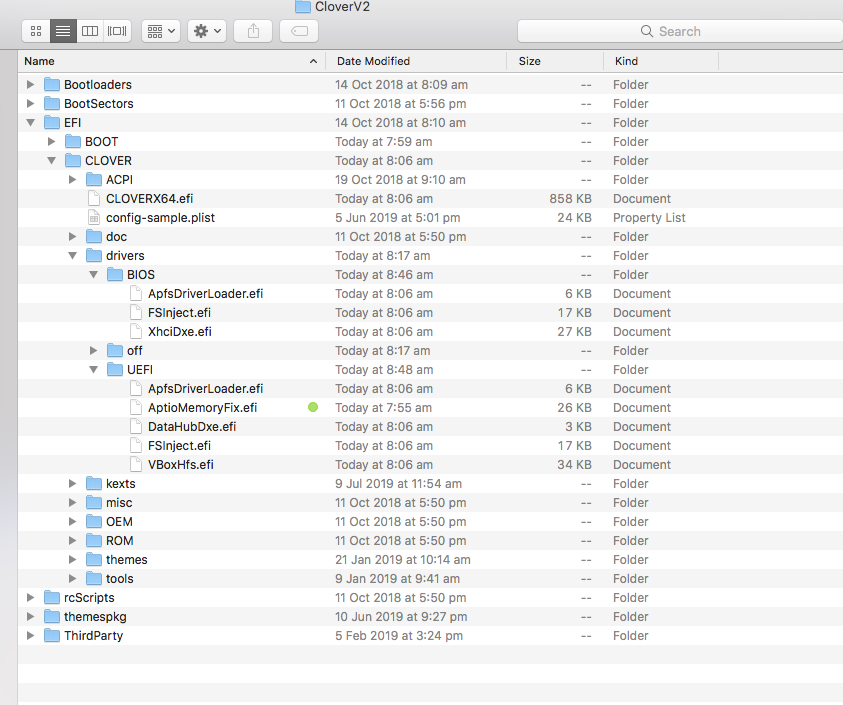Image resolution: width=843 pixels, height=705 pixels.
Task: Collapse the UEFI folder
Action: click(94, 369)
